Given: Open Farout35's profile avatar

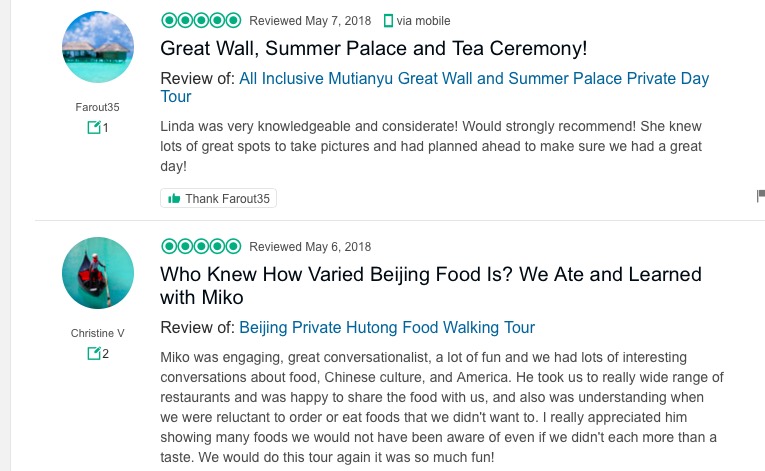Looking at the screenshot, I should [x=98, y=48].
